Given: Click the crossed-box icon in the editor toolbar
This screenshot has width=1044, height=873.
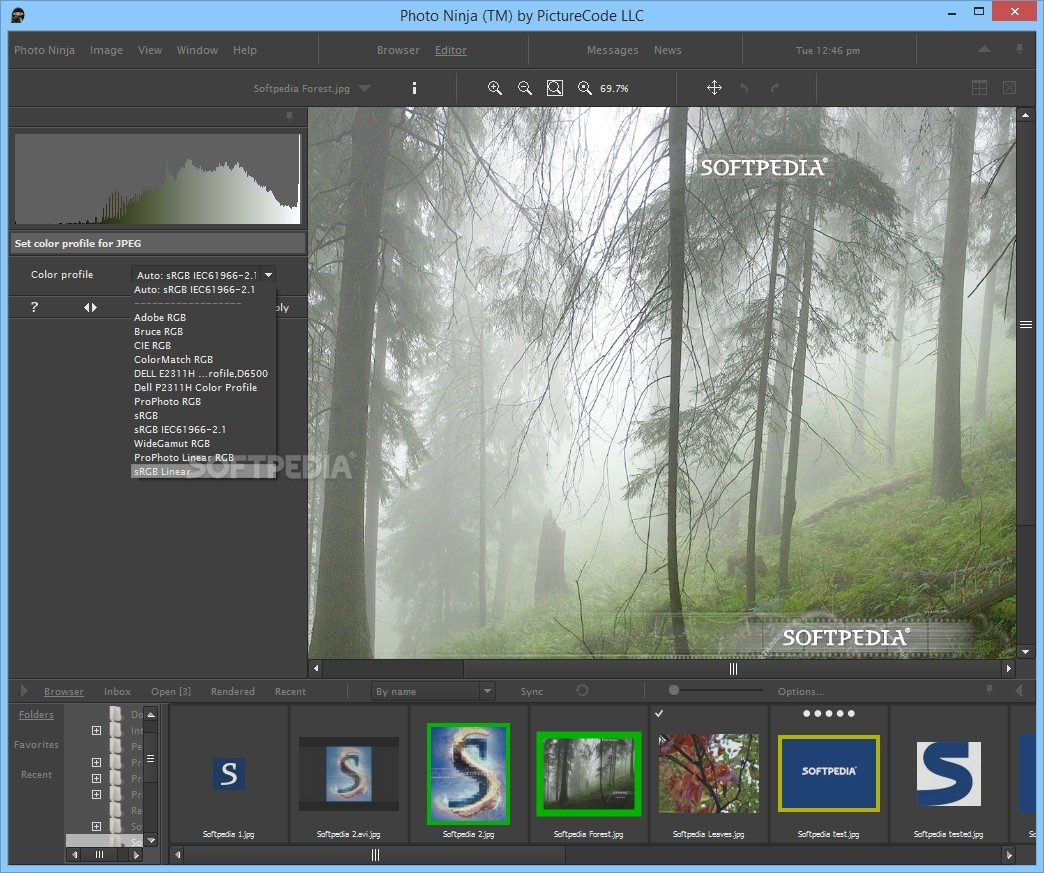Looking at the screenshot, I should click(x=1009, y=88).
